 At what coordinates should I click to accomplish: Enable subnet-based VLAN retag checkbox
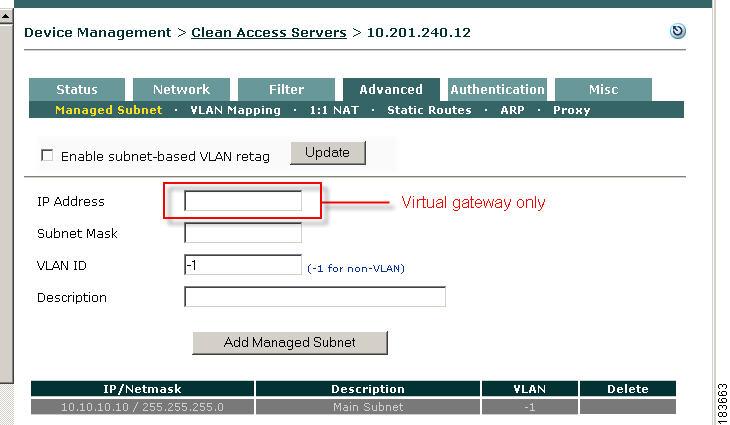(47, 155)
